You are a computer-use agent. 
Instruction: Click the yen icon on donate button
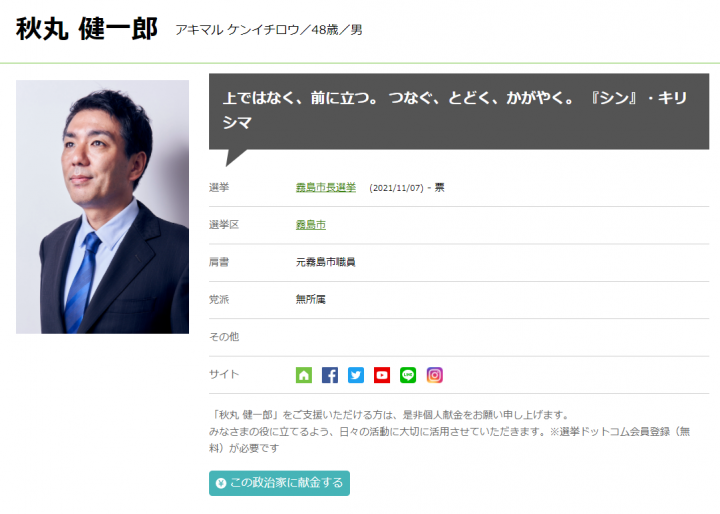[221, 483]
